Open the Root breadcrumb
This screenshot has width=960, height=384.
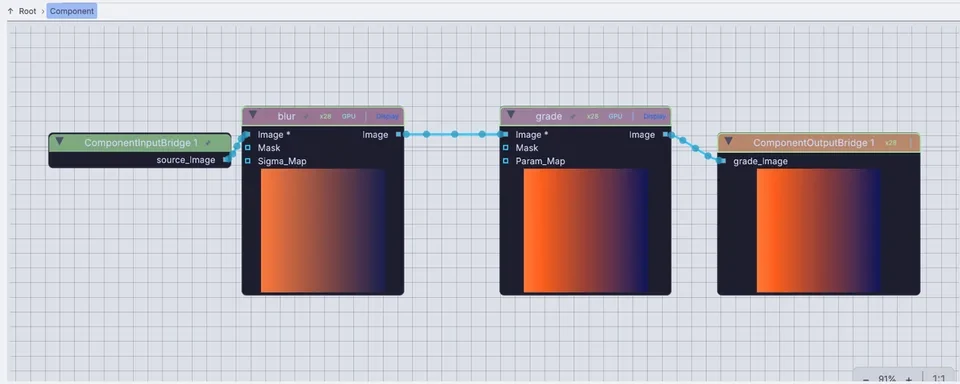[28, 11]
